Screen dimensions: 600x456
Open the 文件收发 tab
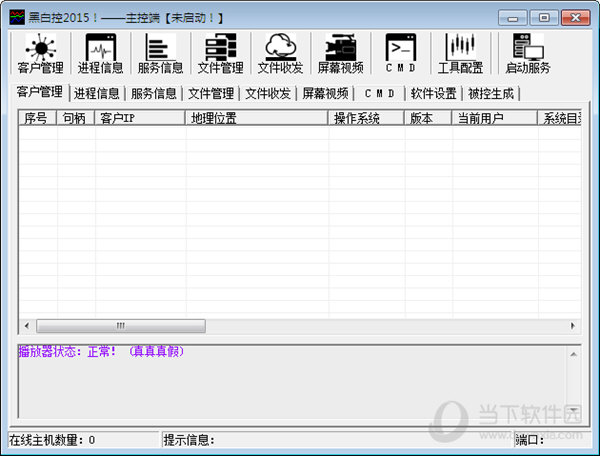tap(268, 94)
